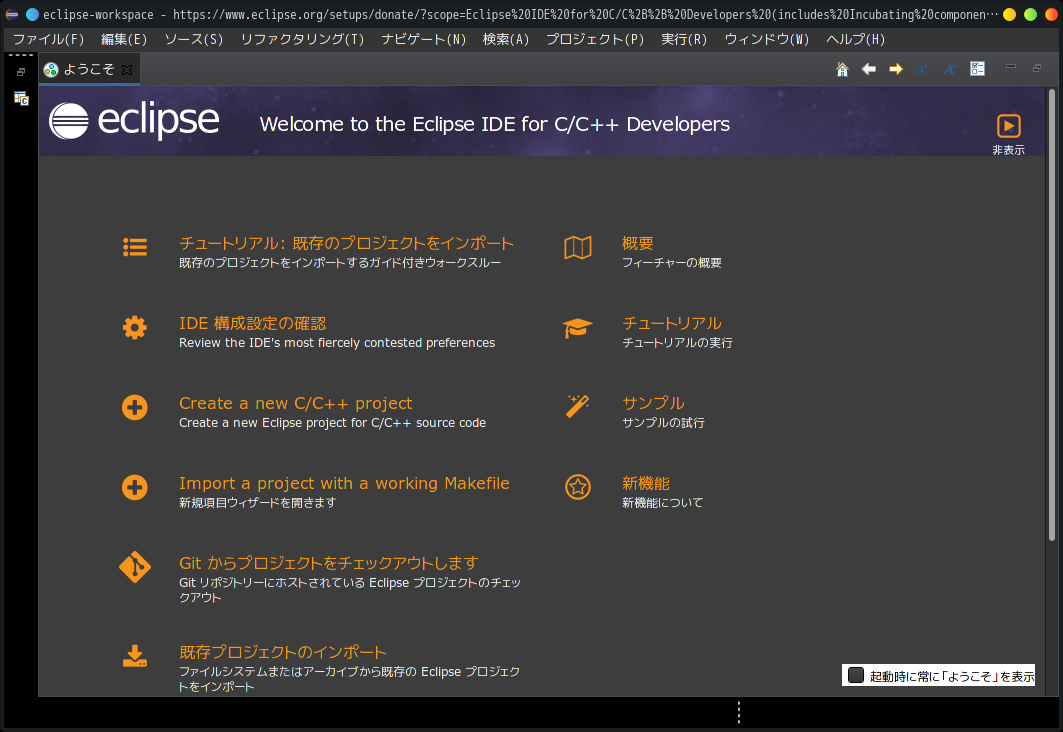The height and width of the screenshot is (732, 1063).
Task: Enlarge the font size using the larger A icon
Action: pos(949,69)
